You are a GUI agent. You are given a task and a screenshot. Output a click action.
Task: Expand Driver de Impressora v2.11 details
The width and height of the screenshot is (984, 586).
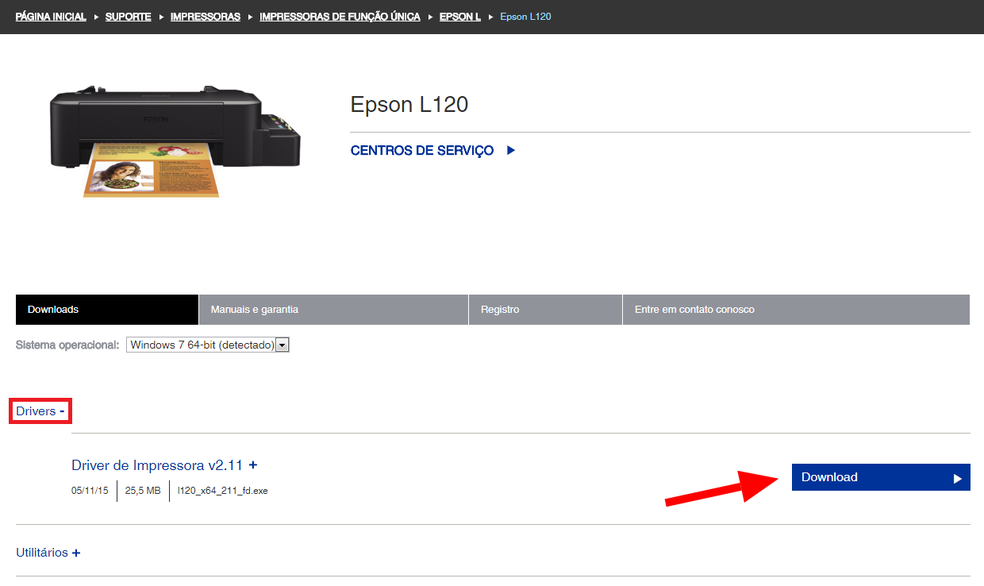[164, 466]
